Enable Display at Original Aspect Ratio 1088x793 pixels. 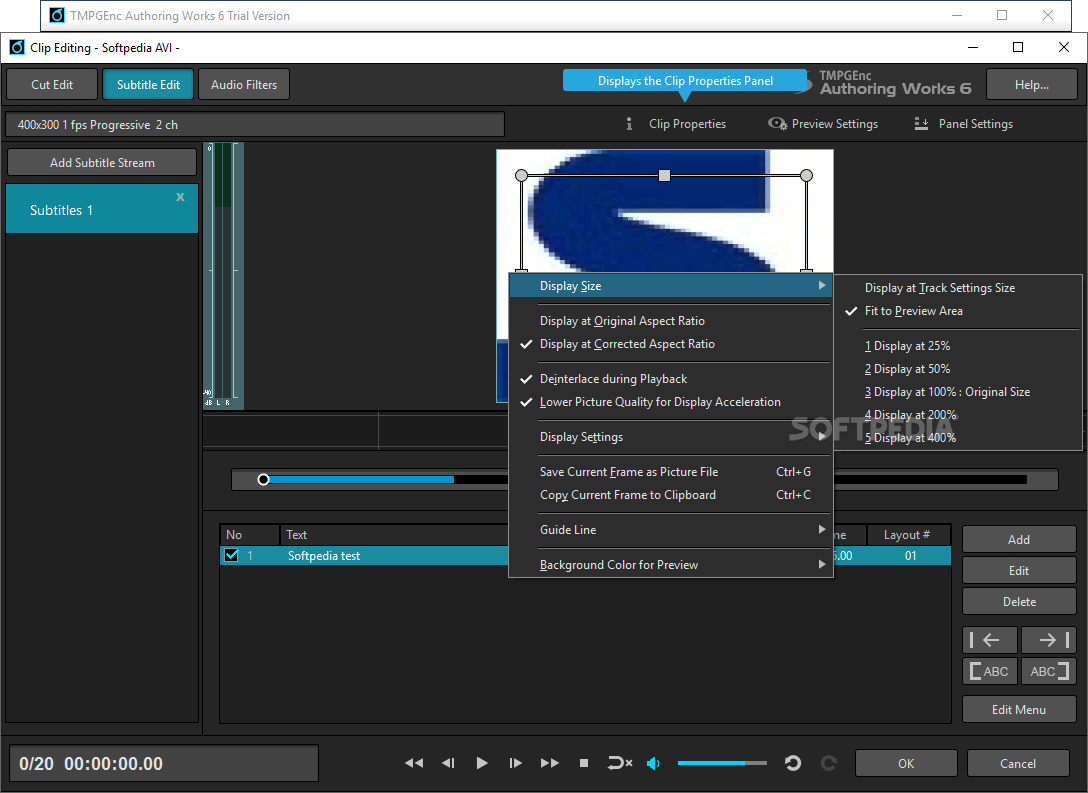click(x=670, y=321)
